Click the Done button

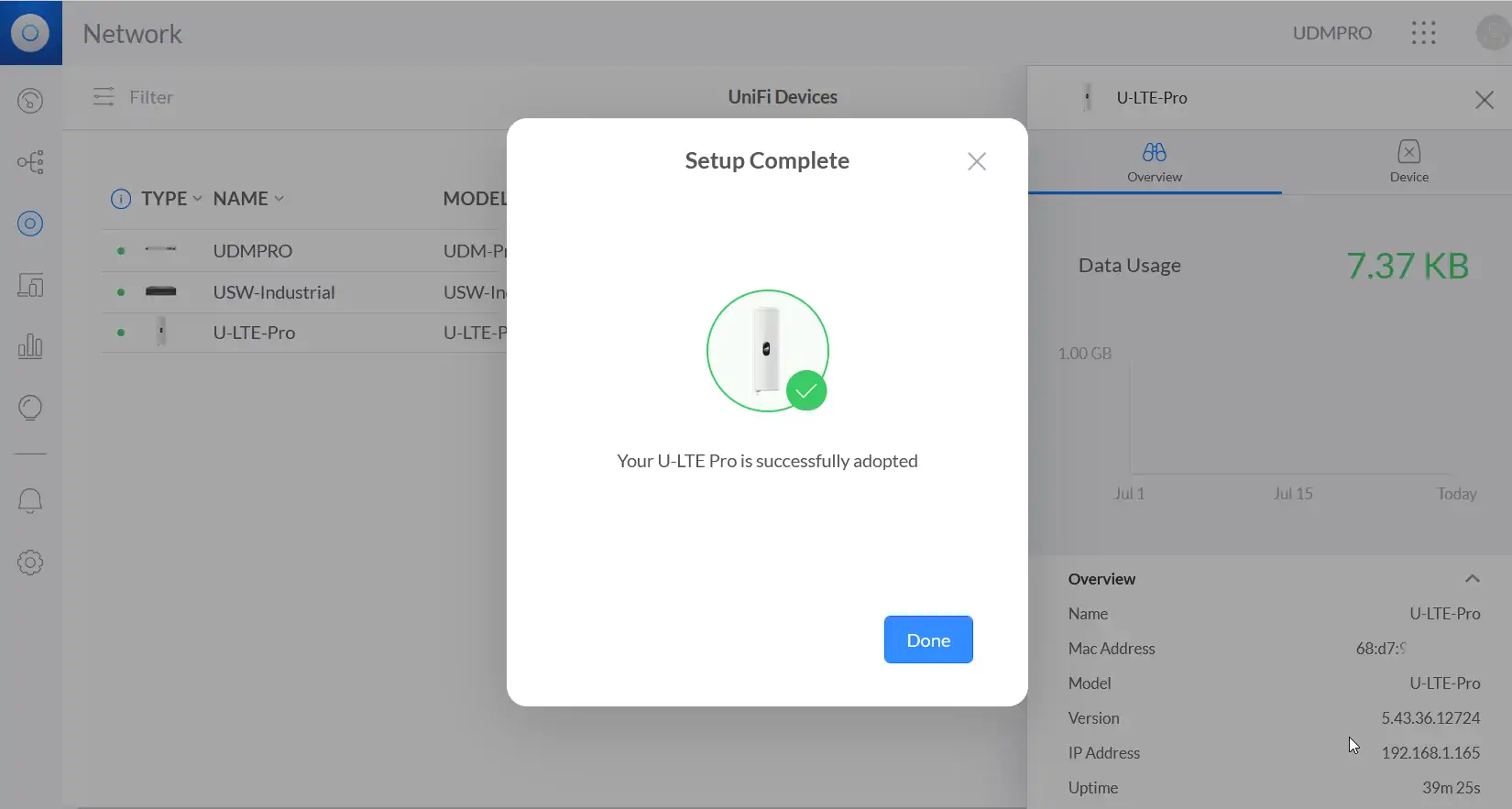[927, 640]
